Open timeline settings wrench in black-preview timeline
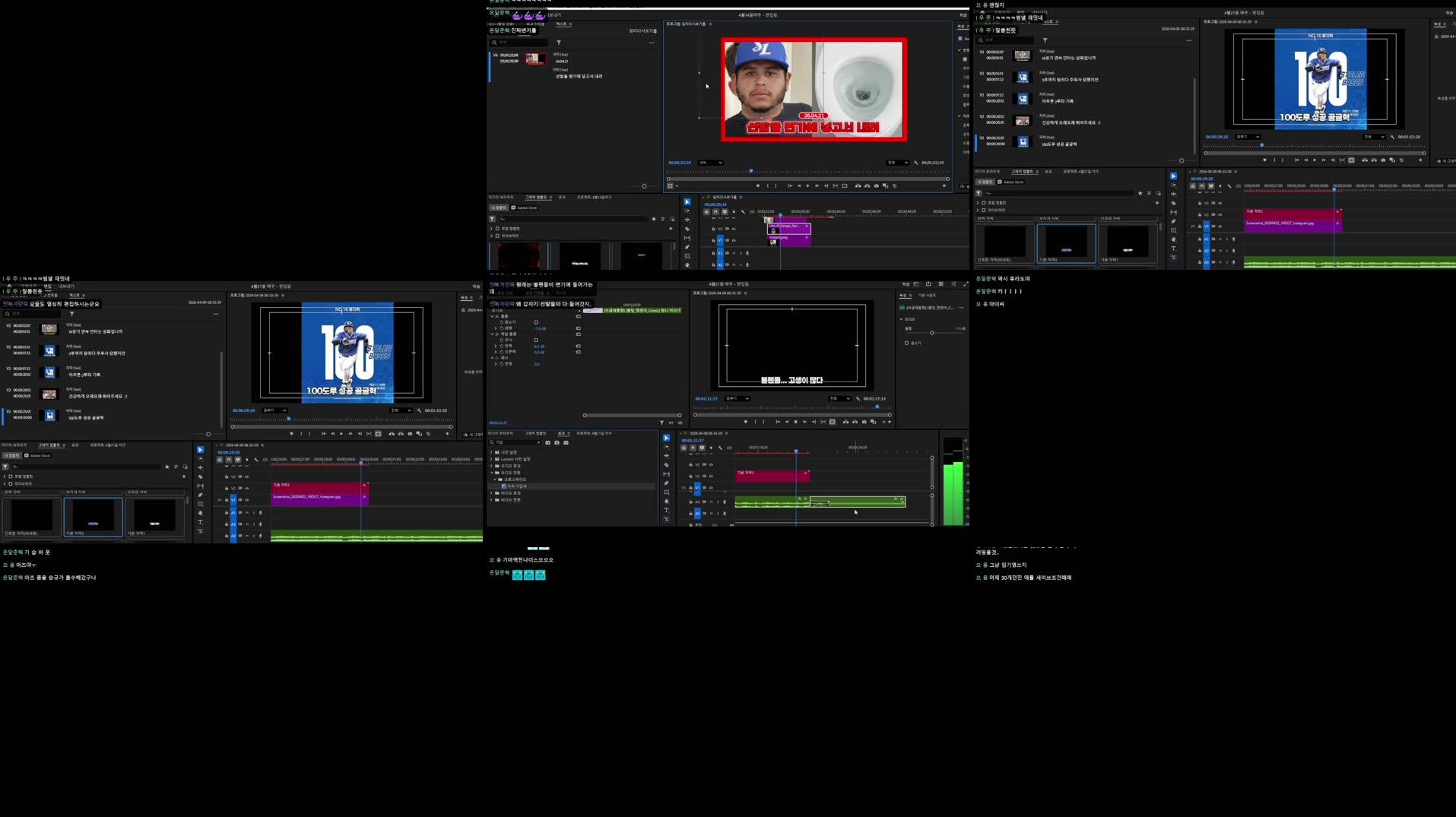Image resolution: width=1456 pixels, height=817 pixels. [720, 448]
